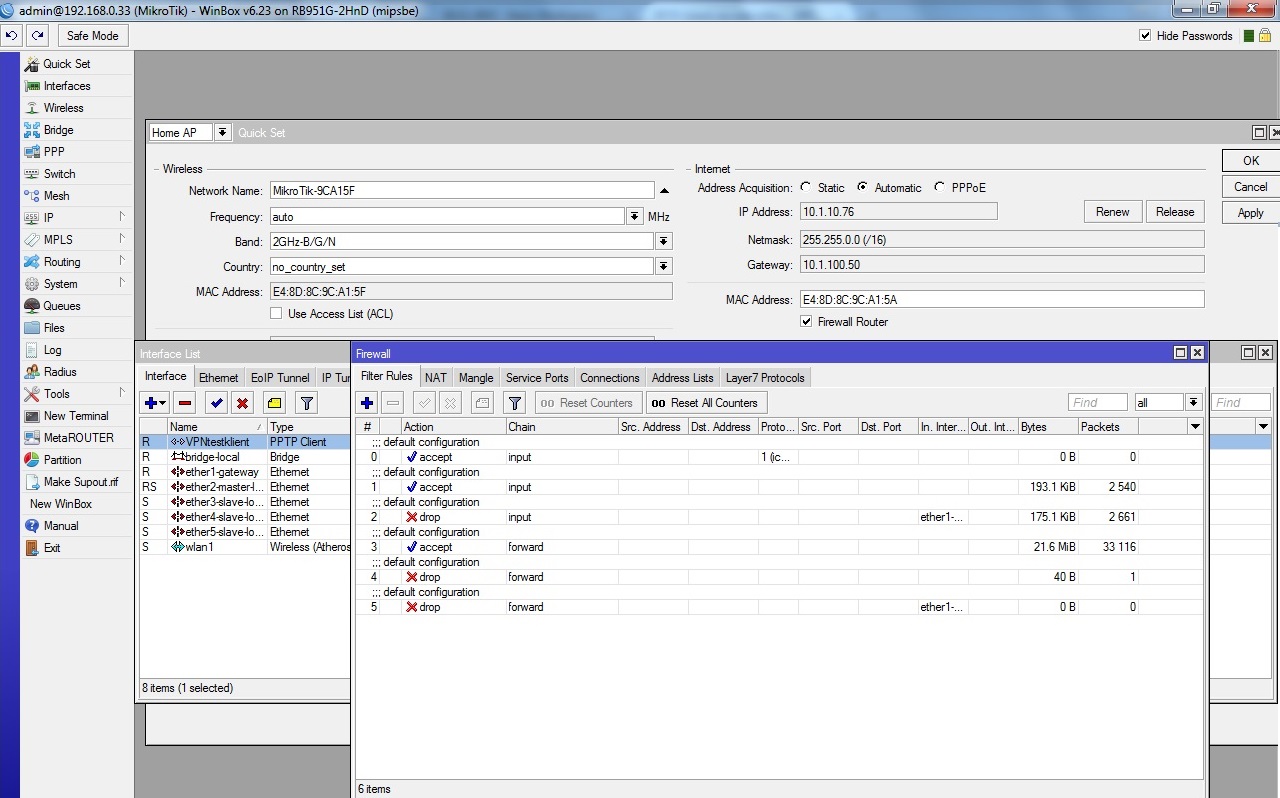Toggle the Hide Passwords checkbox
1280x798 pixels.
pyautogui.click(x=1145, y=36)
